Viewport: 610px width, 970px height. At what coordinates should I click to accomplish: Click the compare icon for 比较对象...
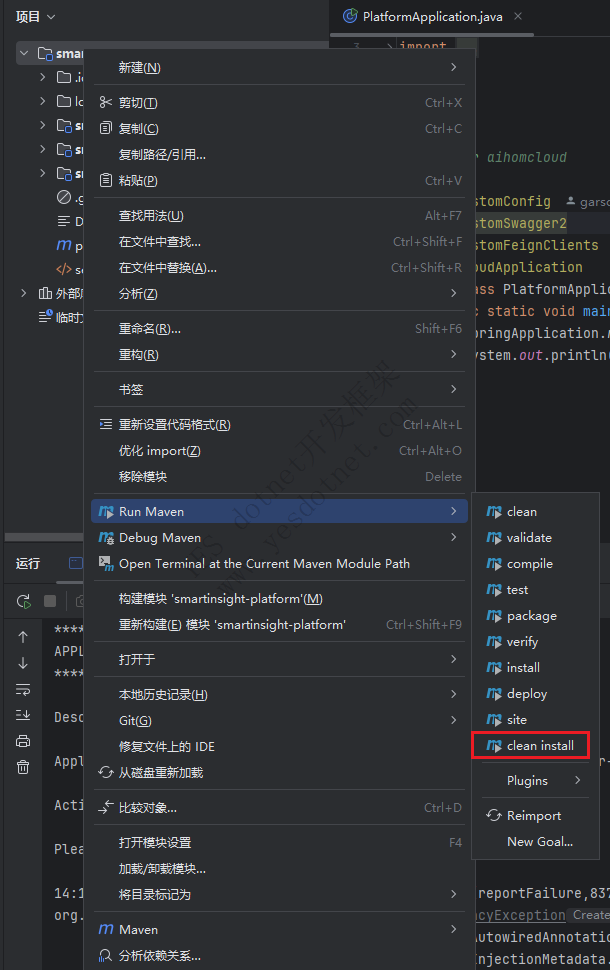(x=106, y=807)
